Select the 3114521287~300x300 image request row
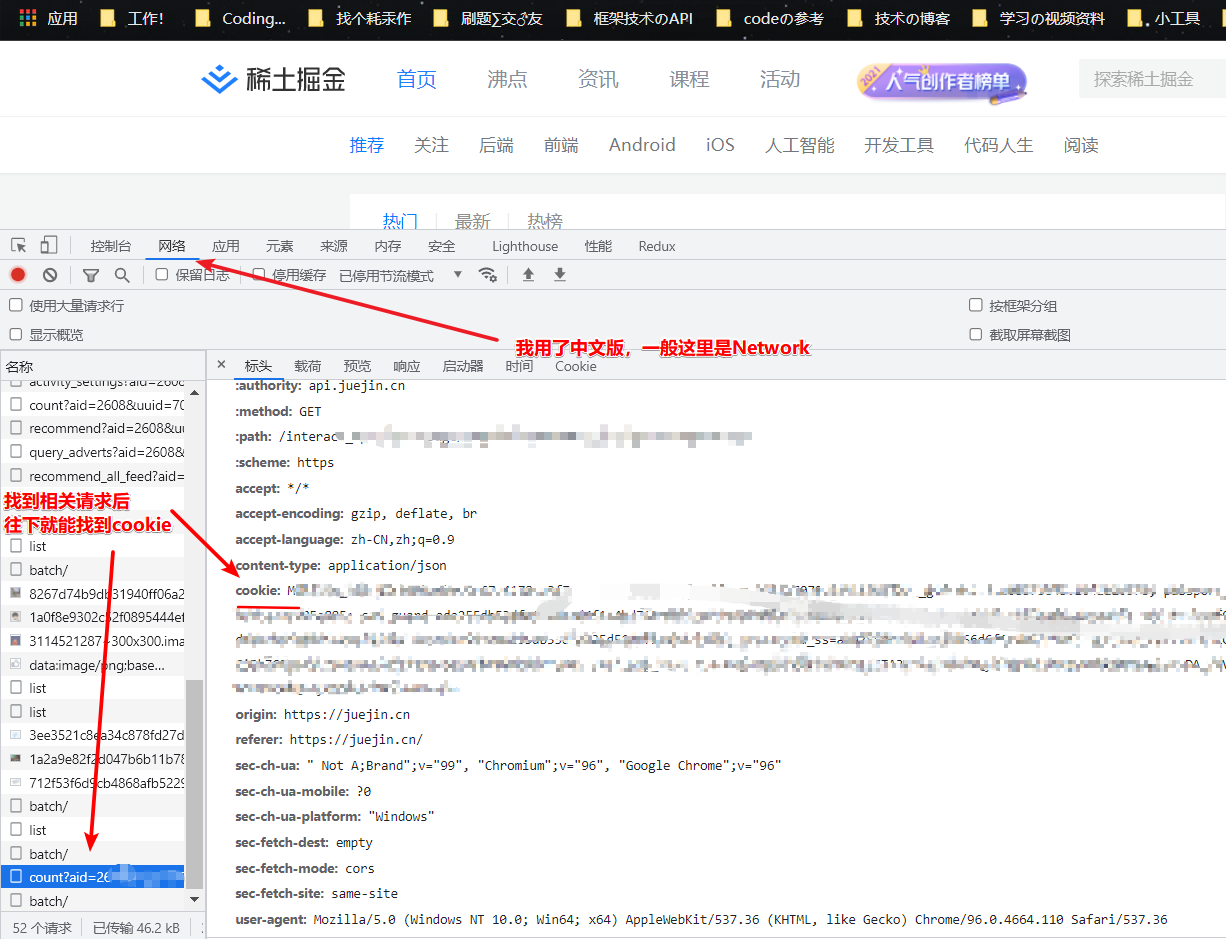This screenshot has height=939, width=1226. pyautogui.click(x=93, y=640)
